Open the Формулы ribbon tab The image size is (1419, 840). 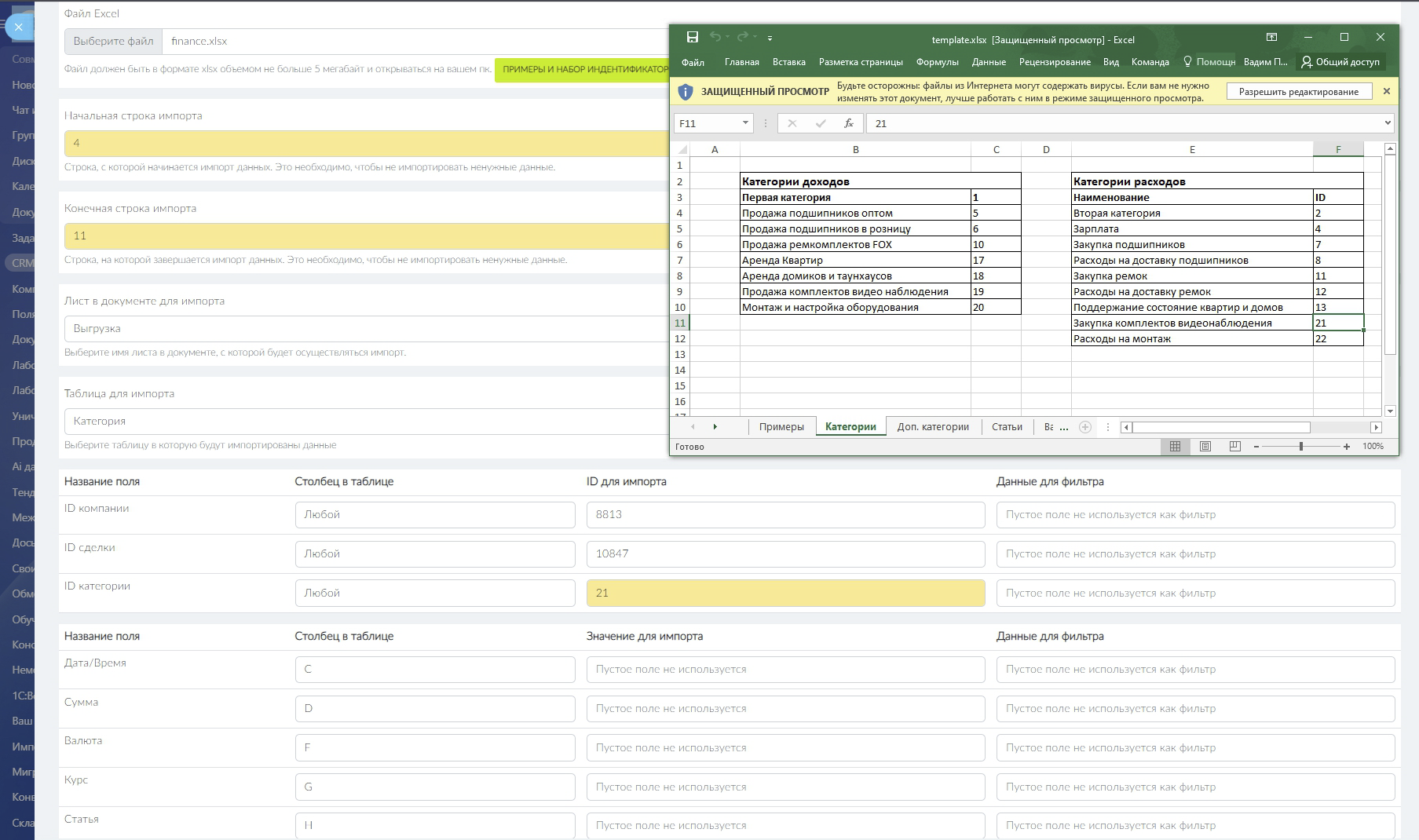pyautogui.click(x=937, y=62)
